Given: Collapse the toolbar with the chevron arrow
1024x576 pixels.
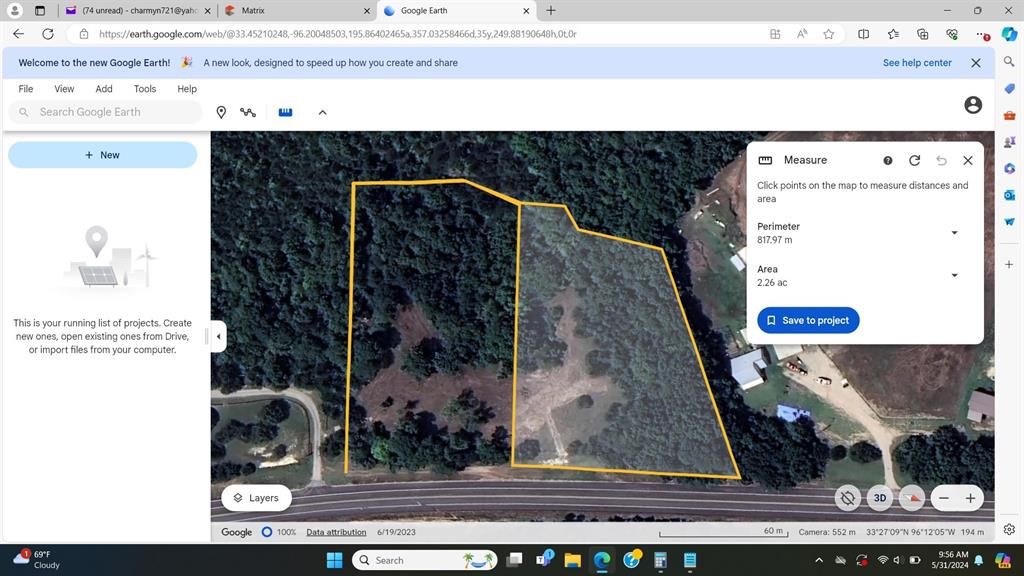Looking at the screenshot, I should point(322,112).
